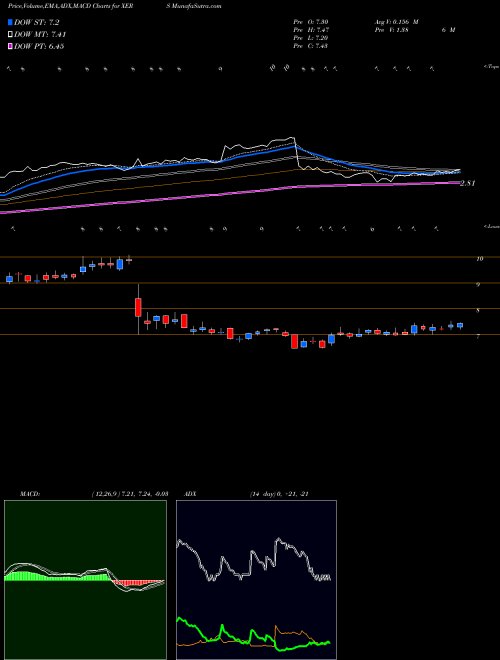Click the price axis label 7
Viewport: 500px width, 660px height.
click(x=478, y=337)
